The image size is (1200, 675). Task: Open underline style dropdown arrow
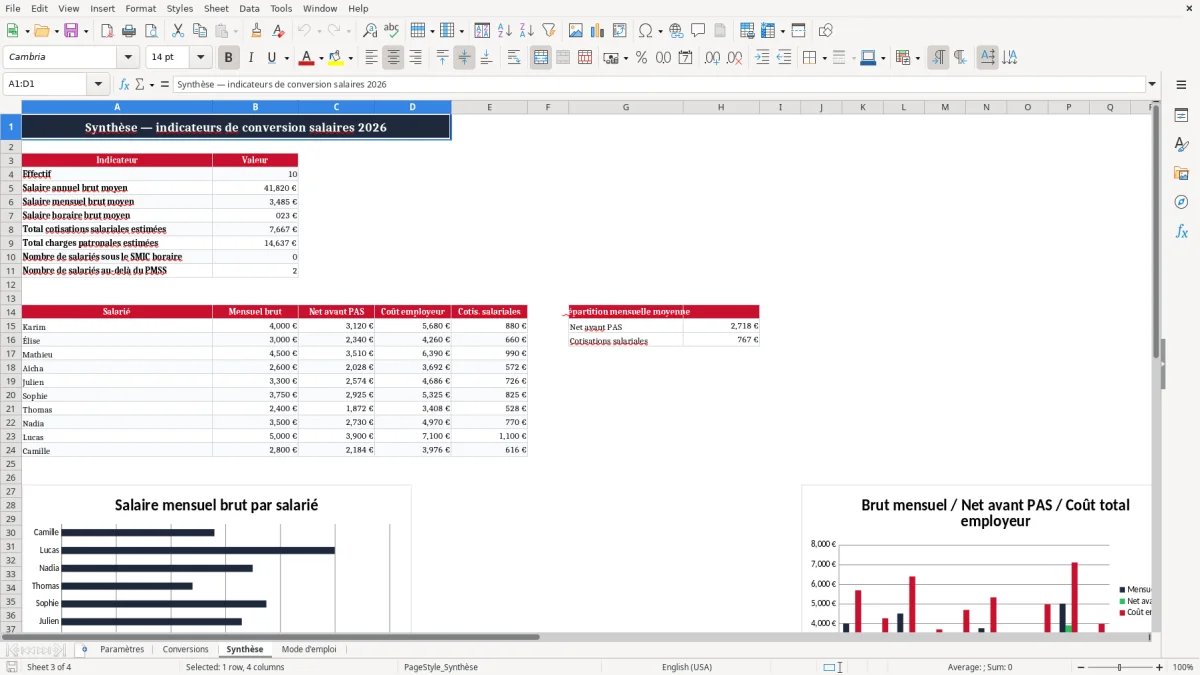click(286, 58)
